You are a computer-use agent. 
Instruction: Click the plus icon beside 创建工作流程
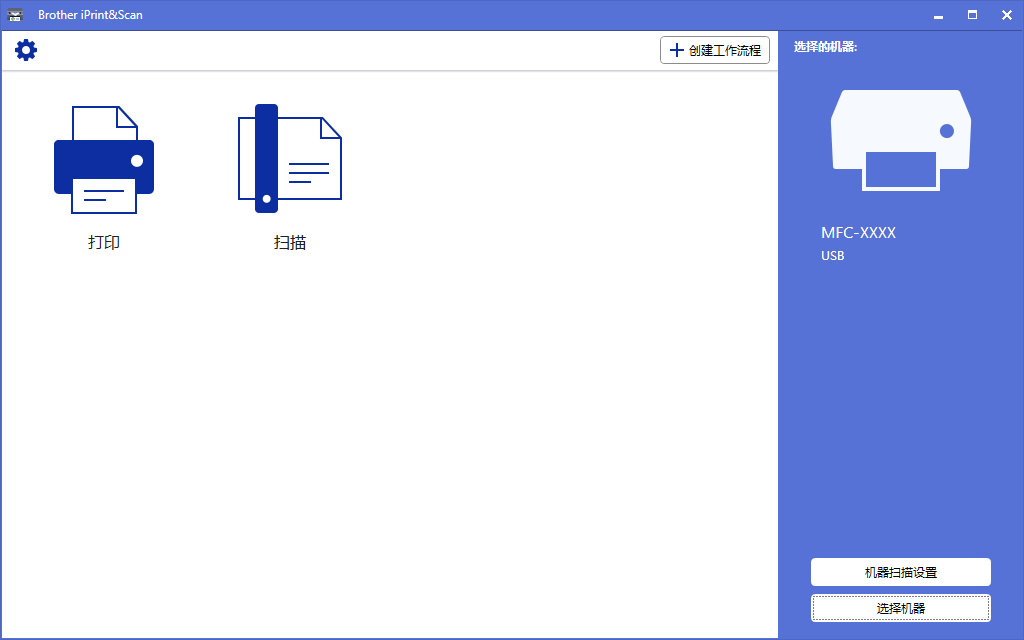point(677,50)
